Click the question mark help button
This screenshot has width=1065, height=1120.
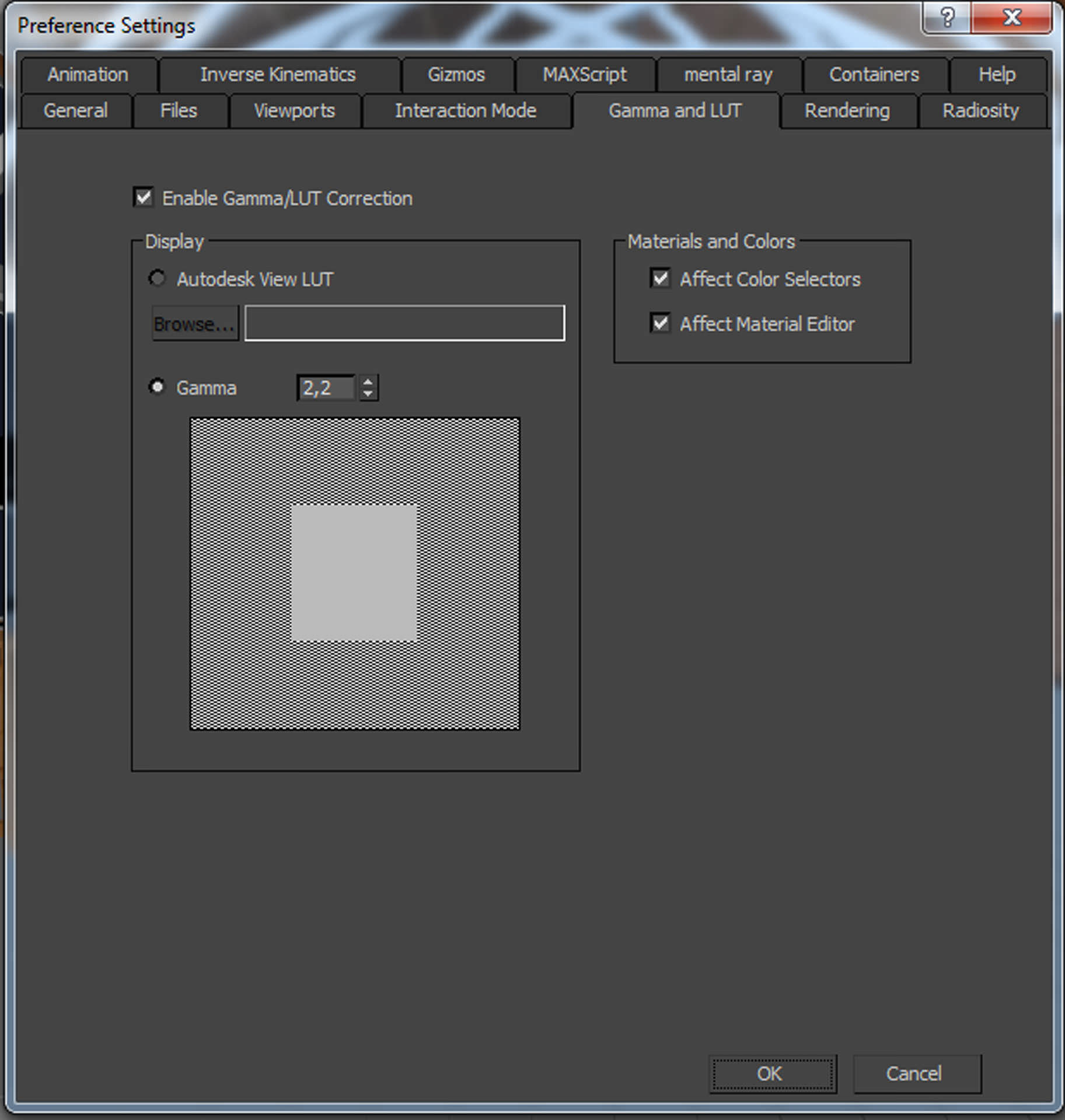tap(948, 17)
